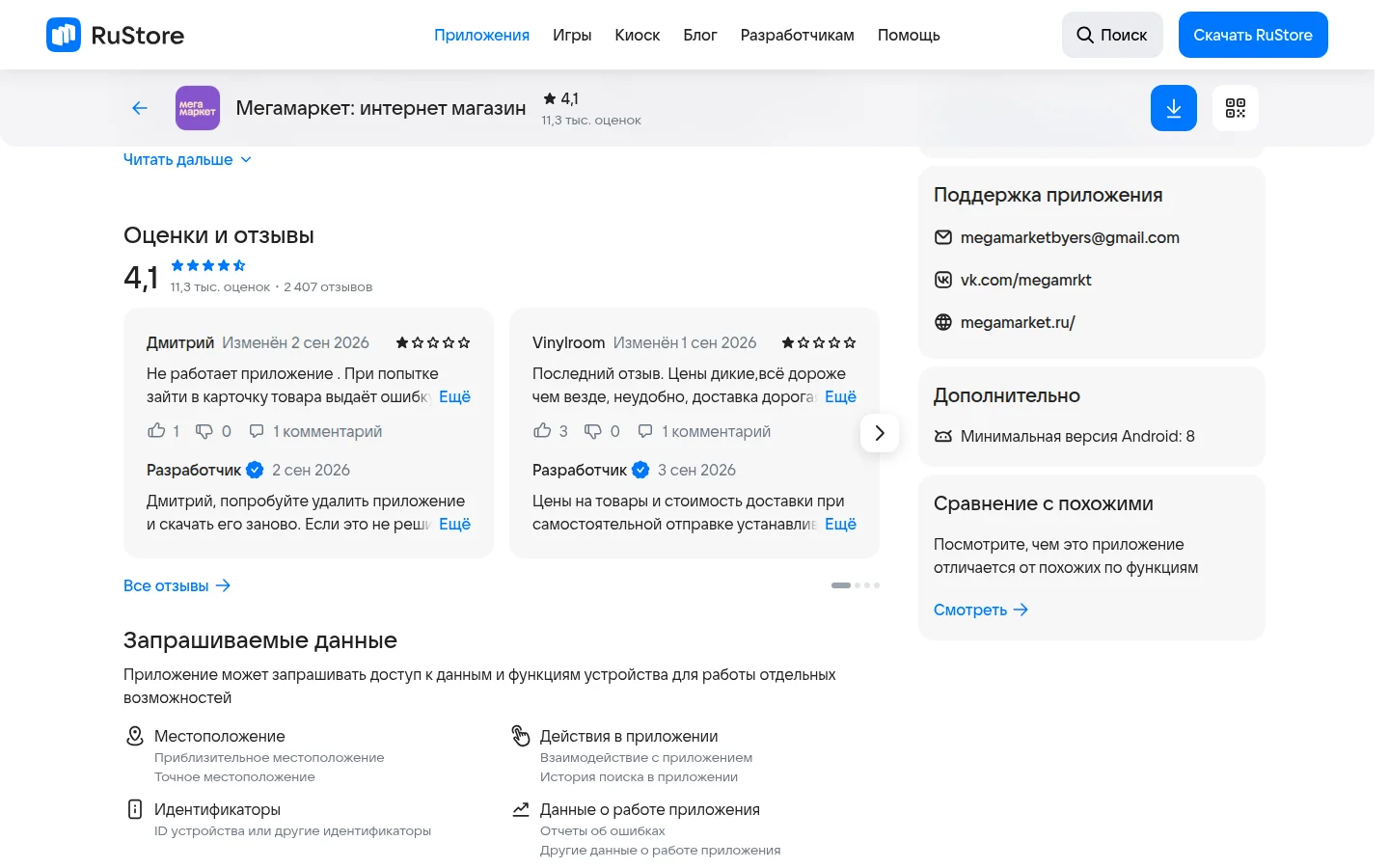Image resolution: width=1389 pixels, height=868 pixels.
Task: Click the text 2 407 отзывов
Action: pos(328,286)
